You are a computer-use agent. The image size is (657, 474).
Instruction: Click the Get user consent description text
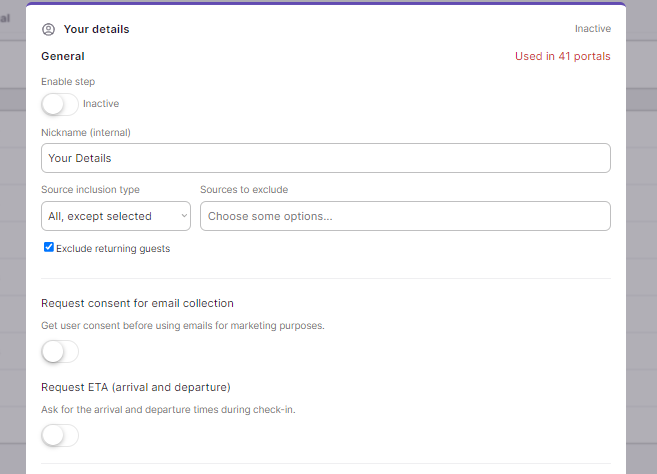pyautogui.click(x=183, y=326)
